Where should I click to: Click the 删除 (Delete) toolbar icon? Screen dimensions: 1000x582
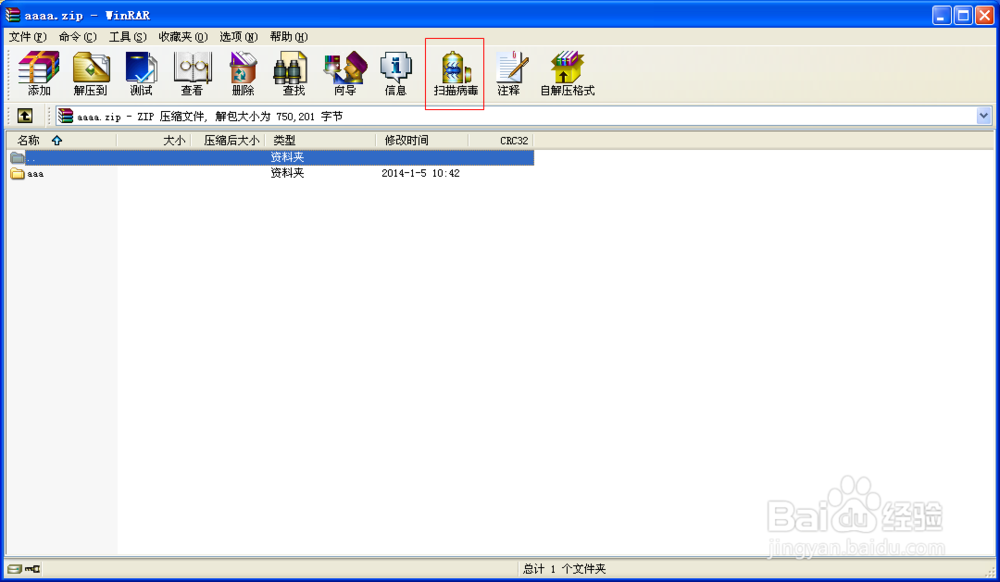tap(243, 73)
